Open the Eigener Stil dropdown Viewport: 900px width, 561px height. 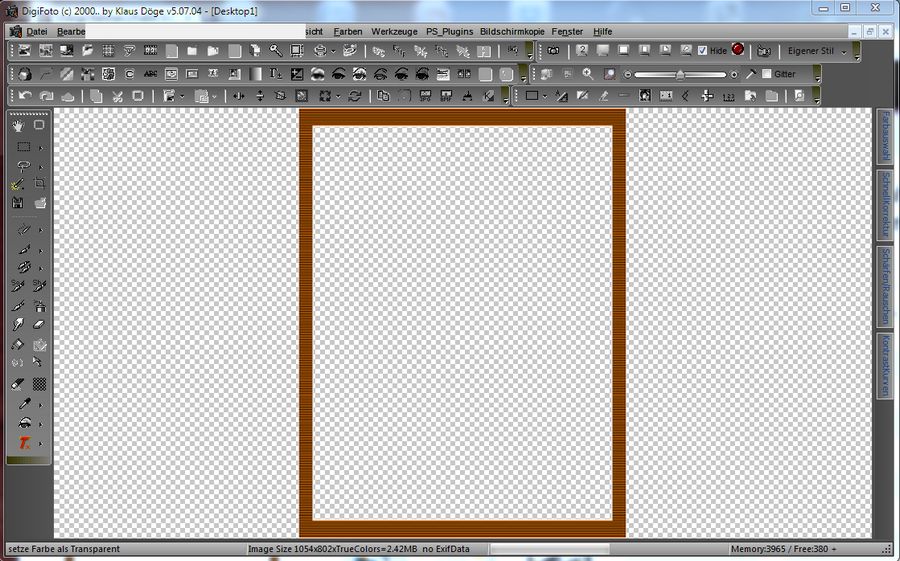point(816,51)
